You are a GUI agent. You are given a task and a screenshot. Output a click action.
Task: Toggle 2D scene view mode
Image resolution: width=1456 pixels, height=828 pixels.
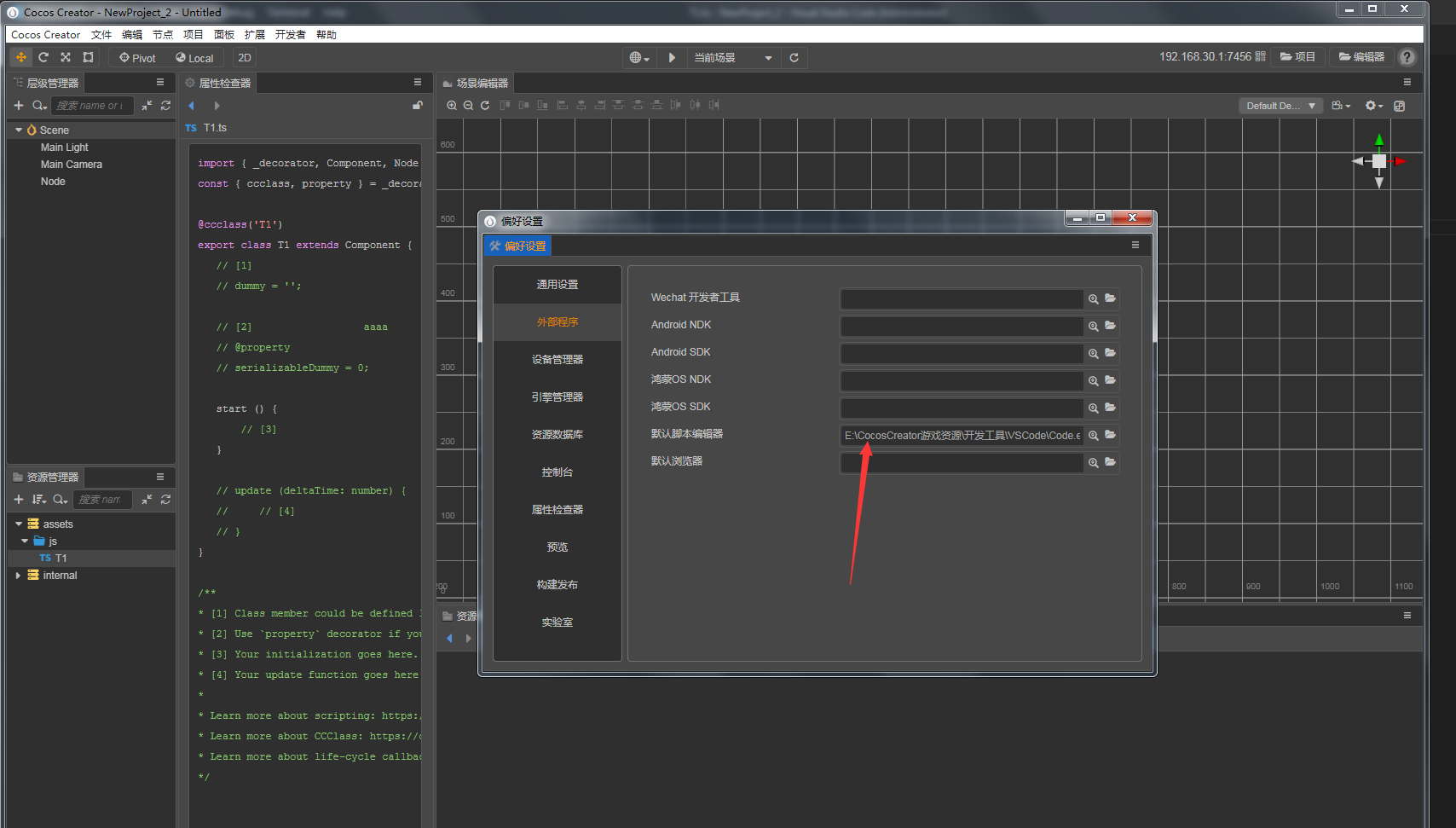click(245, 58)
